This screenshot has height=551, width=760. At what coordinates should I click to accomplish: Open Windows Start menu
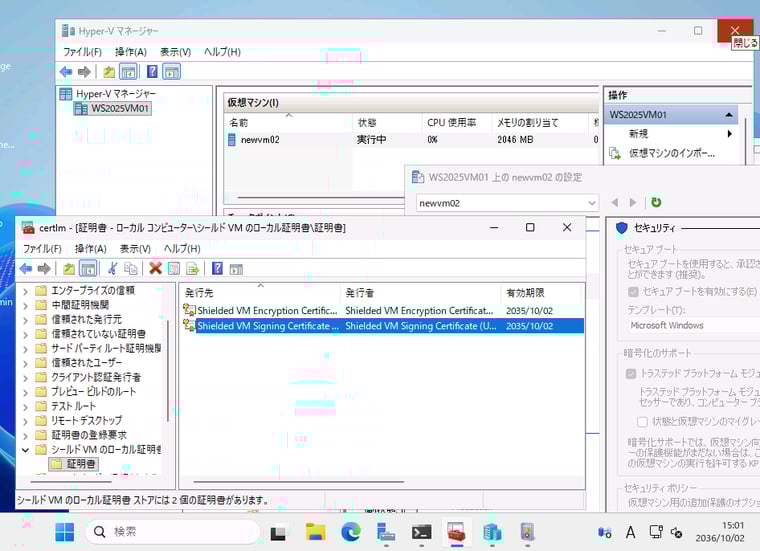(64, 532)
